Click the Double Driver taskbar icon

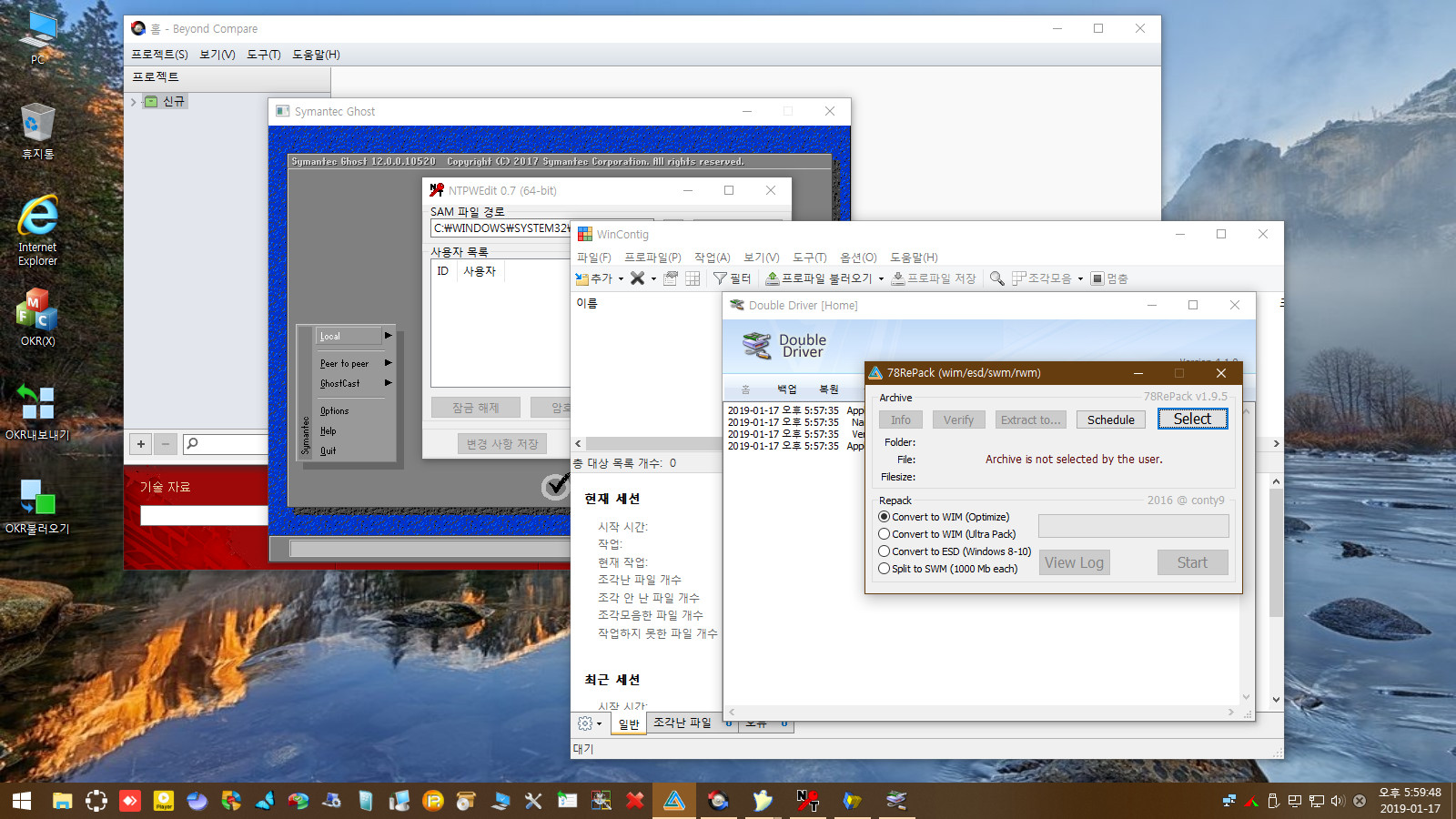[896, 801]
